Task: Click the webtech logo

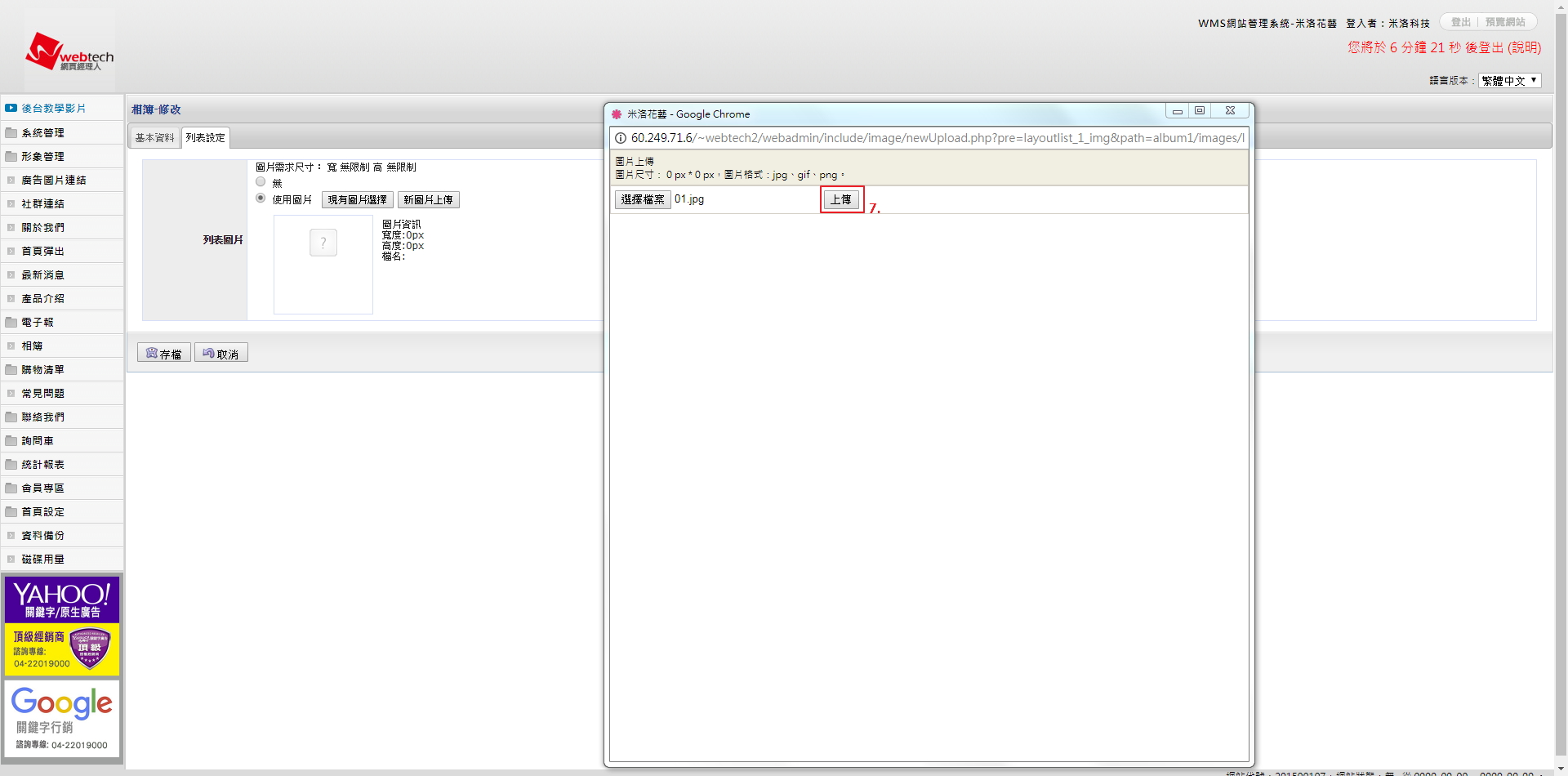Action: point(69,52)
